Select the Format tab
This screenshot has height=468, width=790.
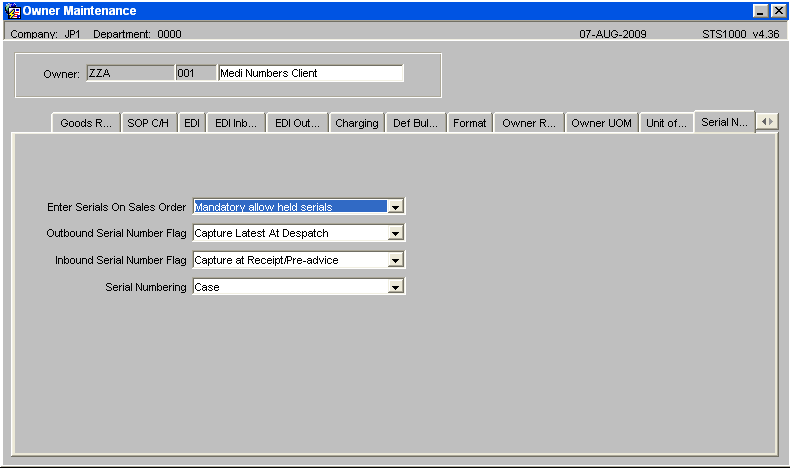(470, 123)
